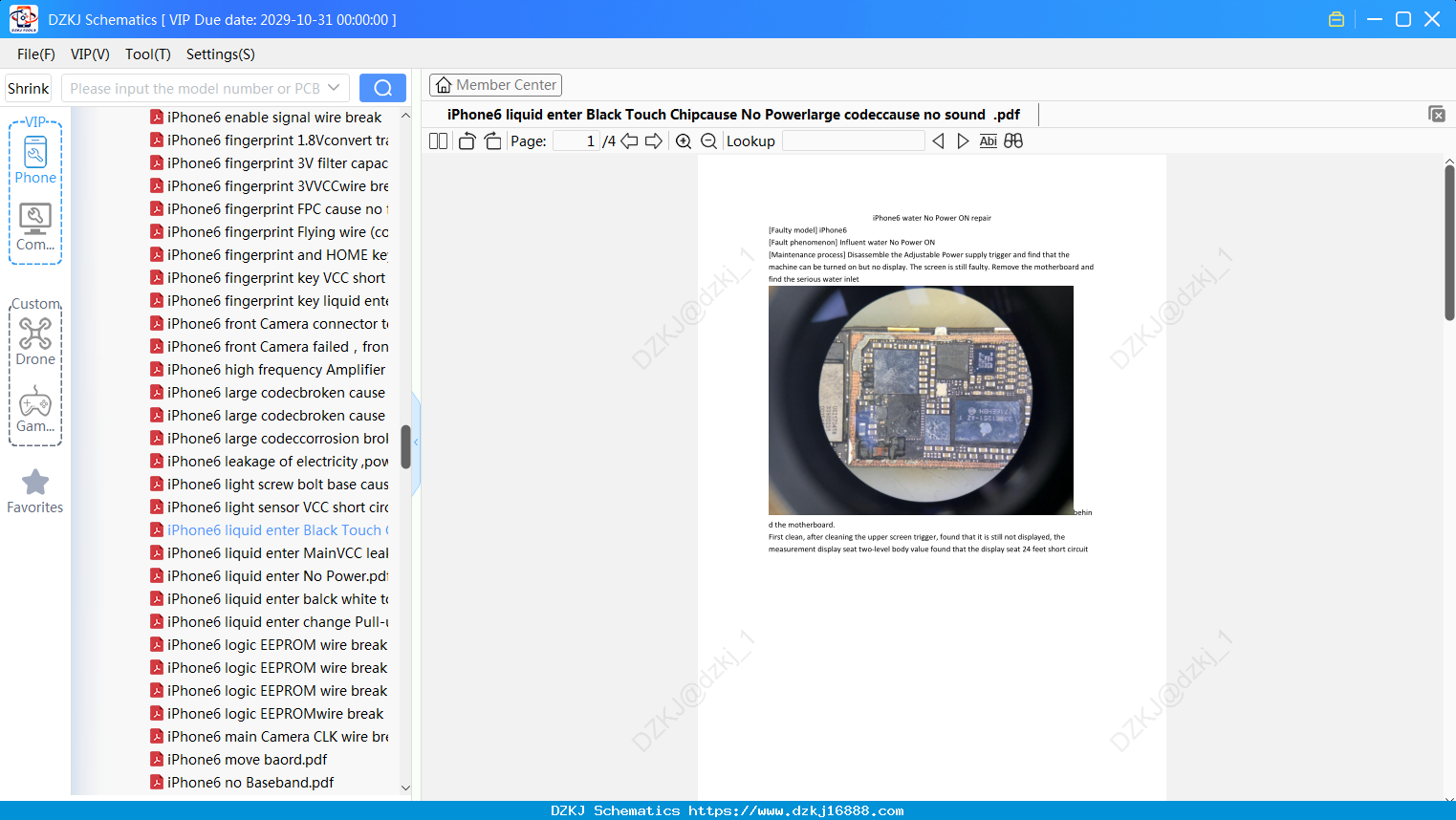Open the VIP(V) menu
1456x820 pixels.
click(90, 54)
